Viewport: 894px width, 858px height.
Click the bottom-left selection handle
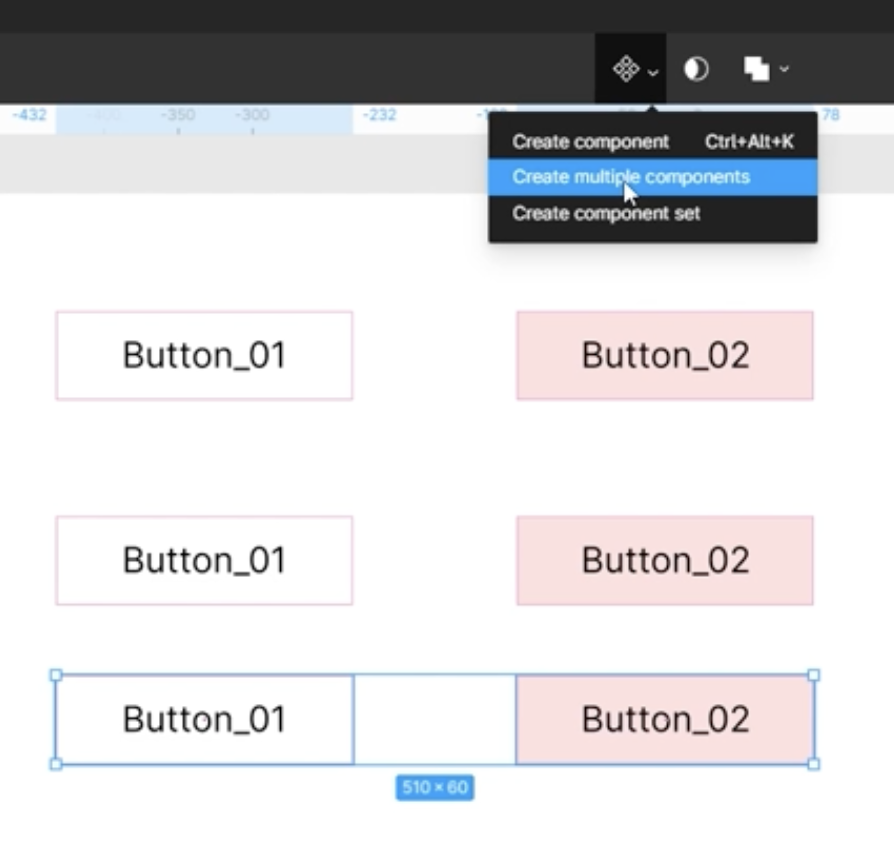pos(56,764)
